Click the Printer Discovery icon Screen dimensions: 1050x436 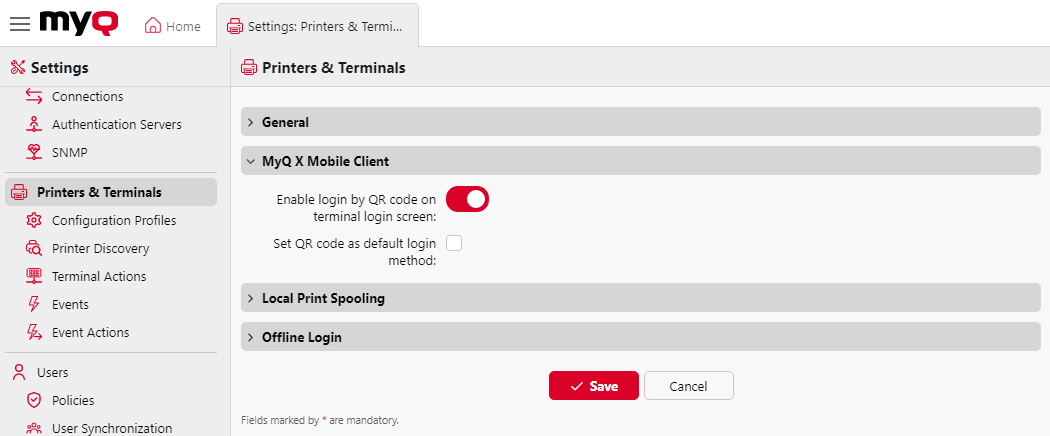[x=34, y=249]
